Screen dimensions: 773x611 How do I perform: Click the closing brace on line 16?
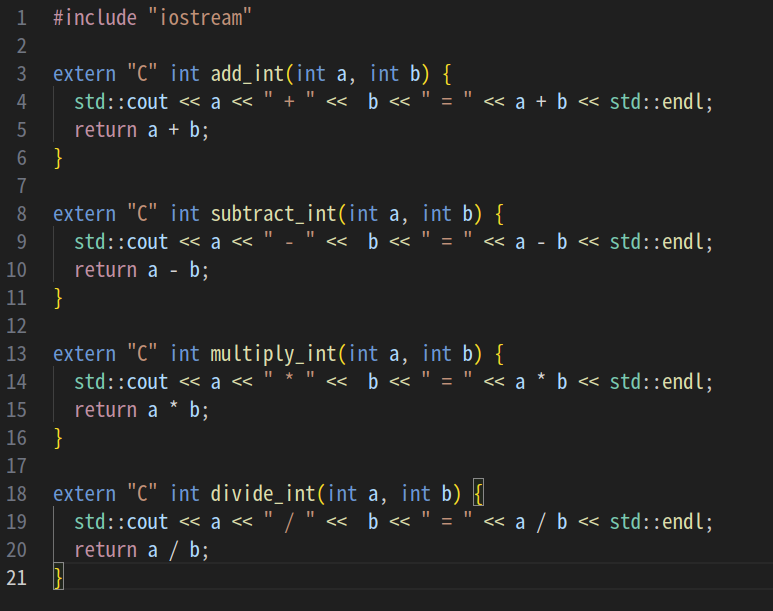point(58,439)
